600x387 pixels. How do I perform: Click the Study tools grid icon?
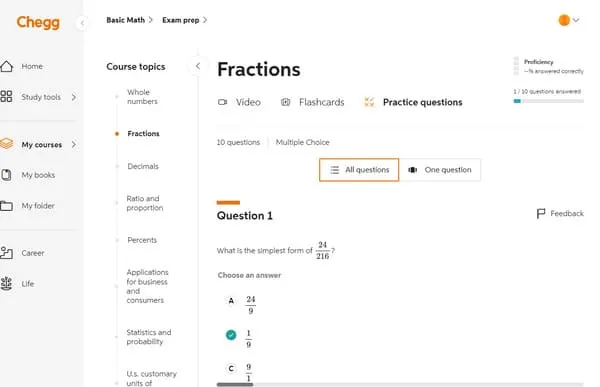click(x=6, y=96)
